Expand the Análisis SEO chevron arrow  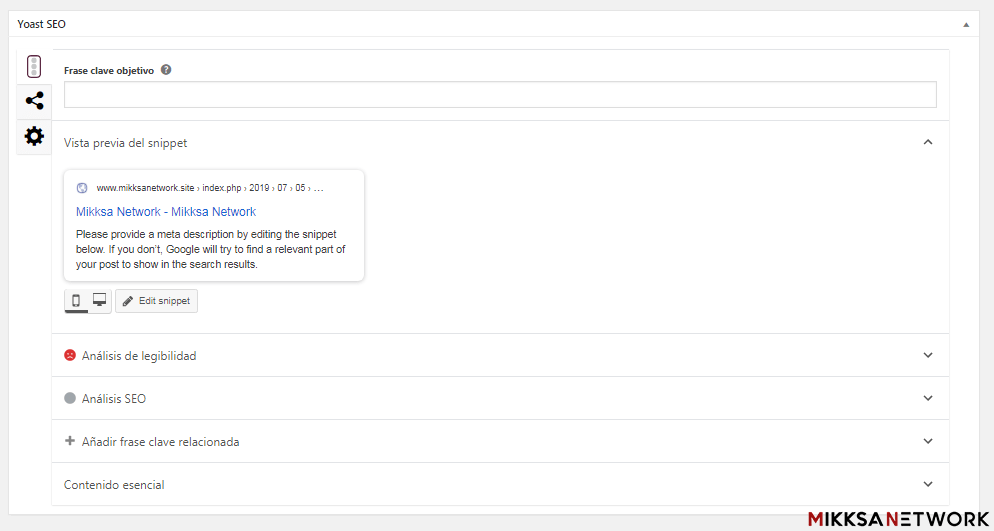(x=928, y=398)
